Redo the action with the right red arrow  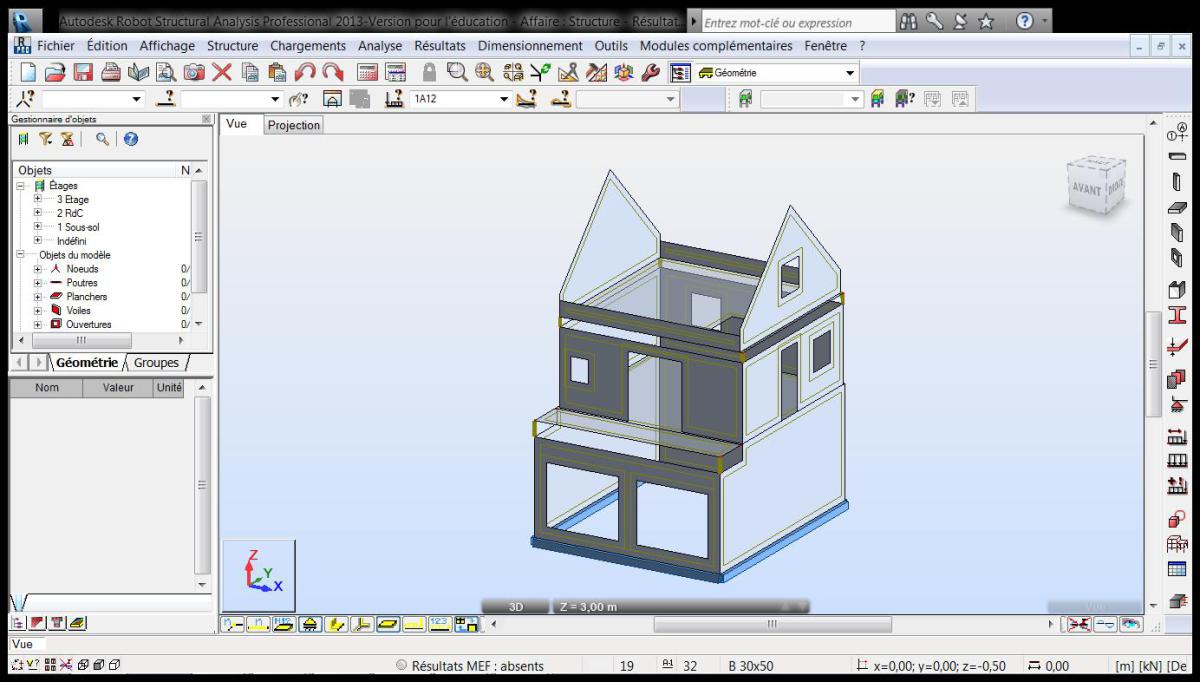[x=332, y=72]
